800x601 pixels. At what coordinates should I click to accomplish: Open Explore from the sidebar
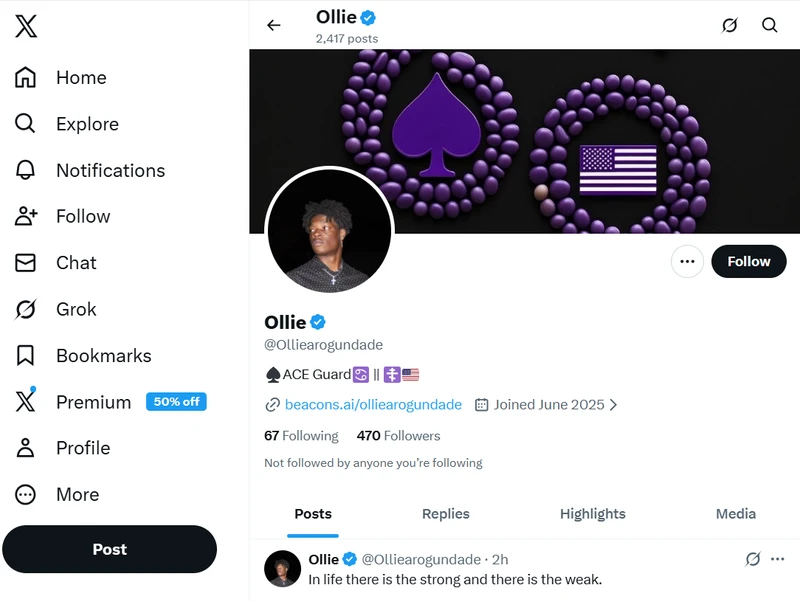tap(67, 124)
